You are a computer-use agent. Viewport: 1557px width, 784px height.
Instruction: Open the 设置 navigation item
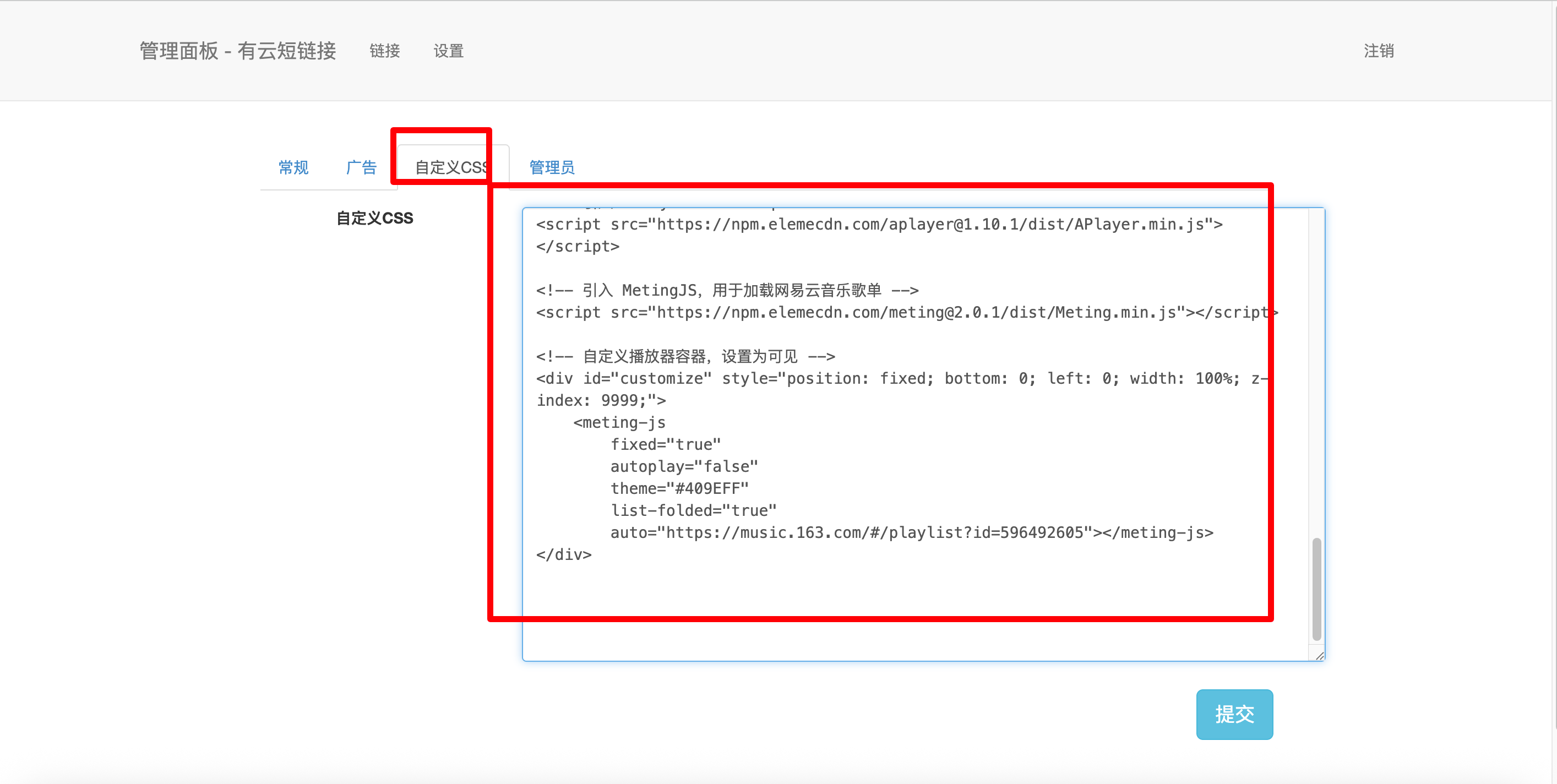(448, 51)
